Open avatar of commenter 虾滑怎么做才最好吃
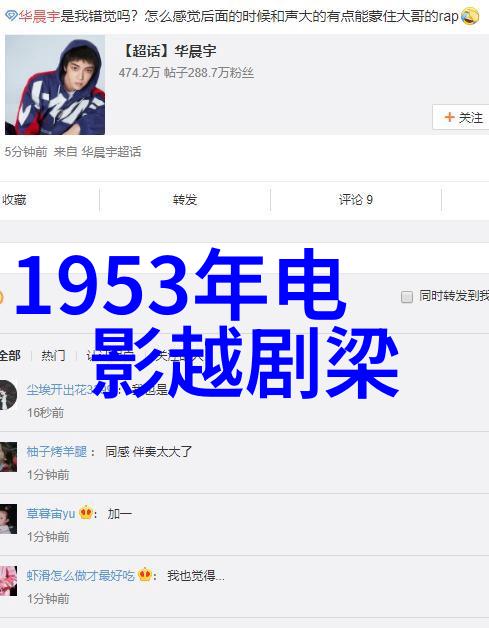This screenshot has height=628, width=489. 8,581
